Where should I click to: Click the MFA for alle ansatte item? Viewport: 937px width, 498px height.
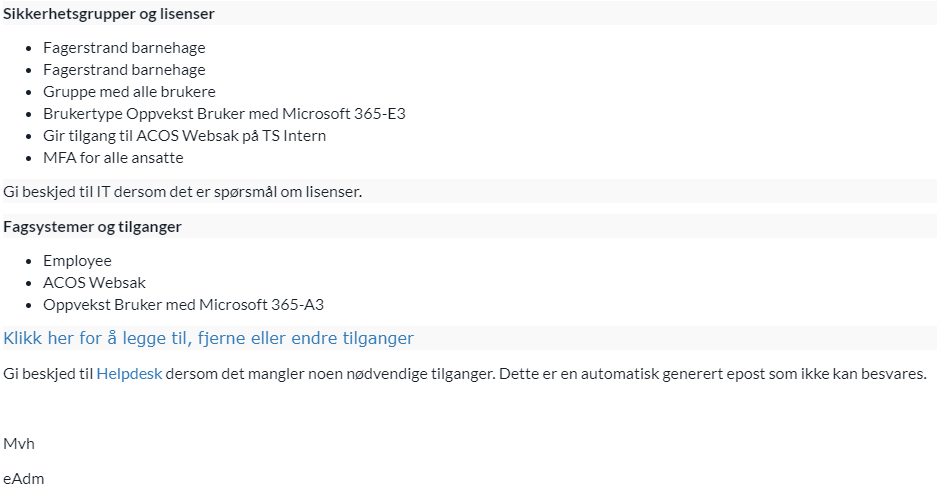pos(113,158)
